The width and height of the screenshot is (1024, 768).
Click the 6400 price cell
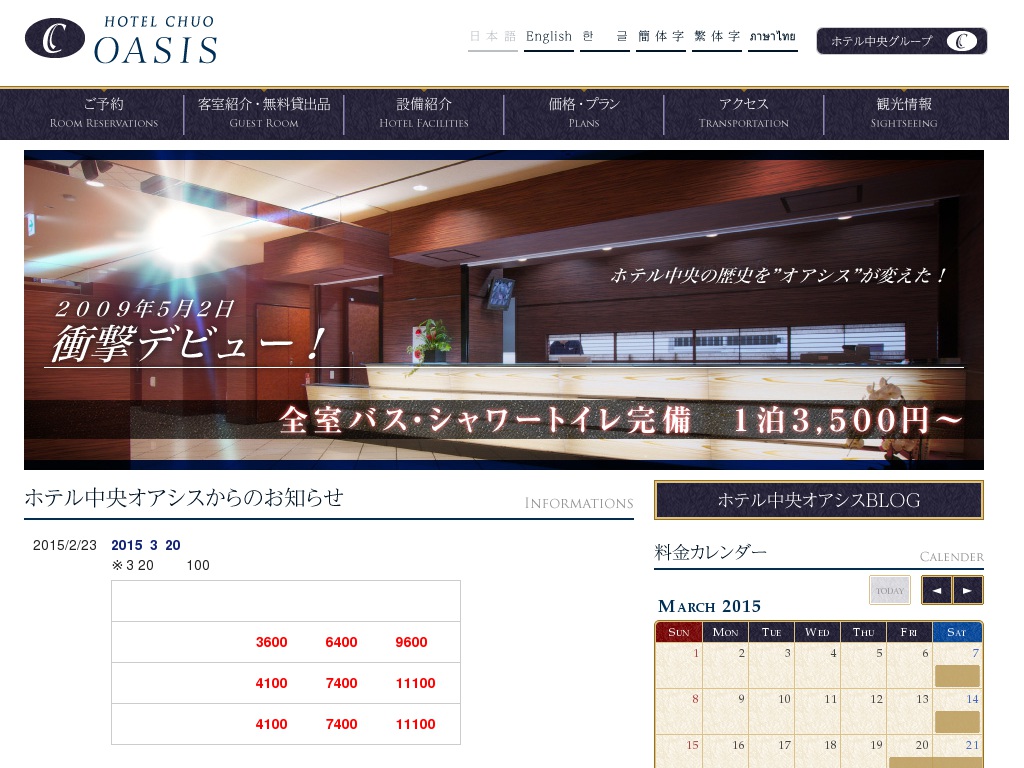pos(342,642)
